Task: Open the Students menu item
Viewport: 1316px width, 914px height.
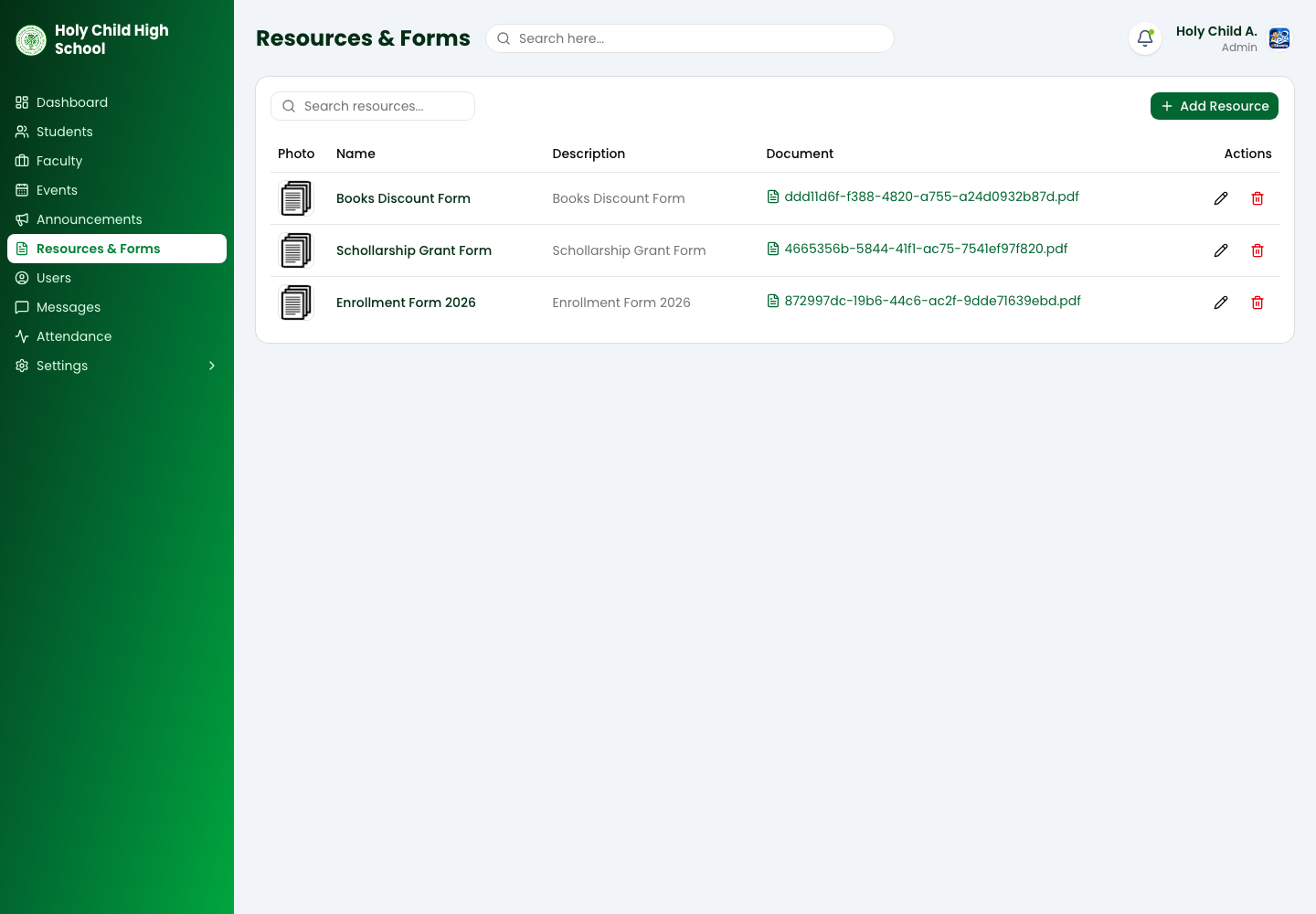Action: pos(117,132)
